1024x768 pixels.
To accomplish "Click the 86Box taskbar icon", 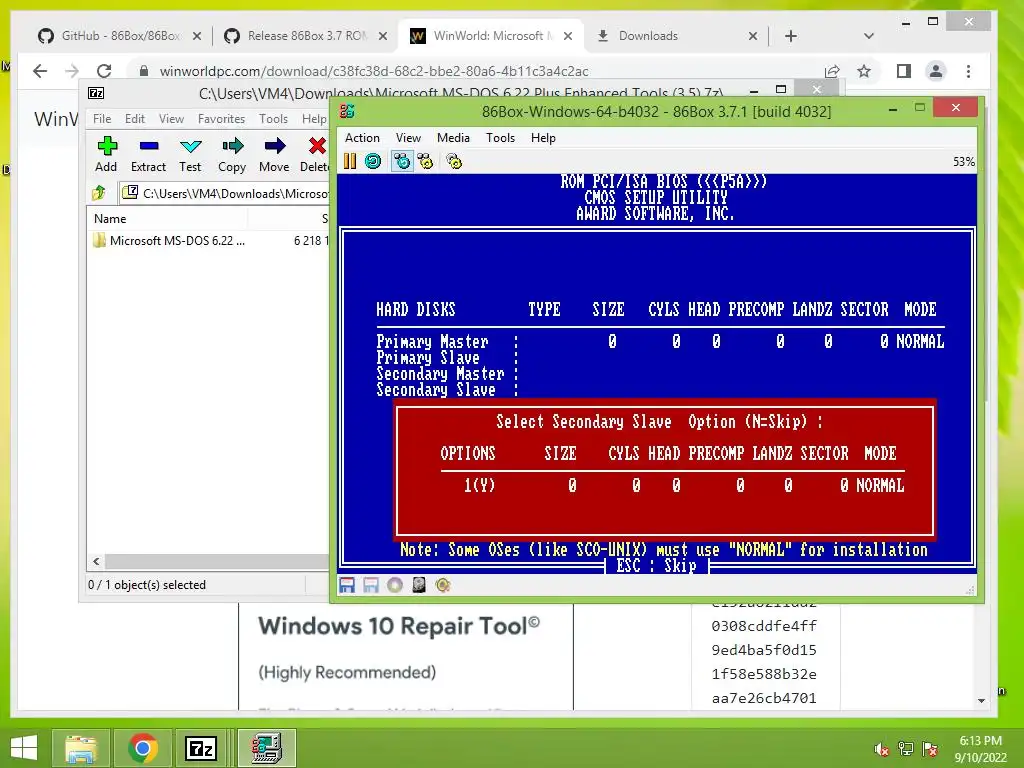I will (266, 748).
